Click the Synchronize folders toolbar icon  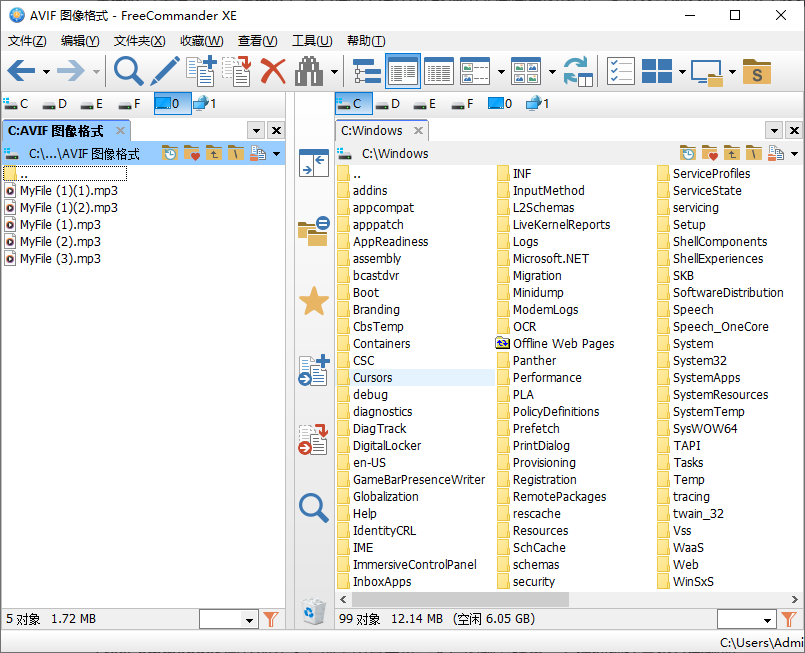pos(578,71)
